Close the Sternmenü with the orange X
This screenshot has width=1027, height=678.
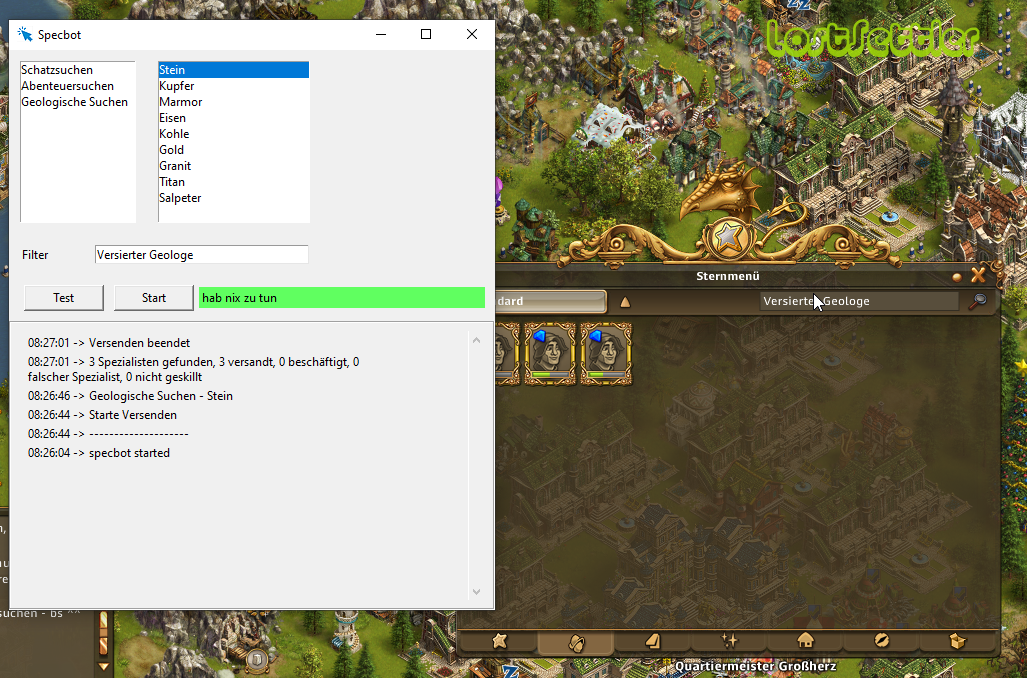[x=978, y=276]
